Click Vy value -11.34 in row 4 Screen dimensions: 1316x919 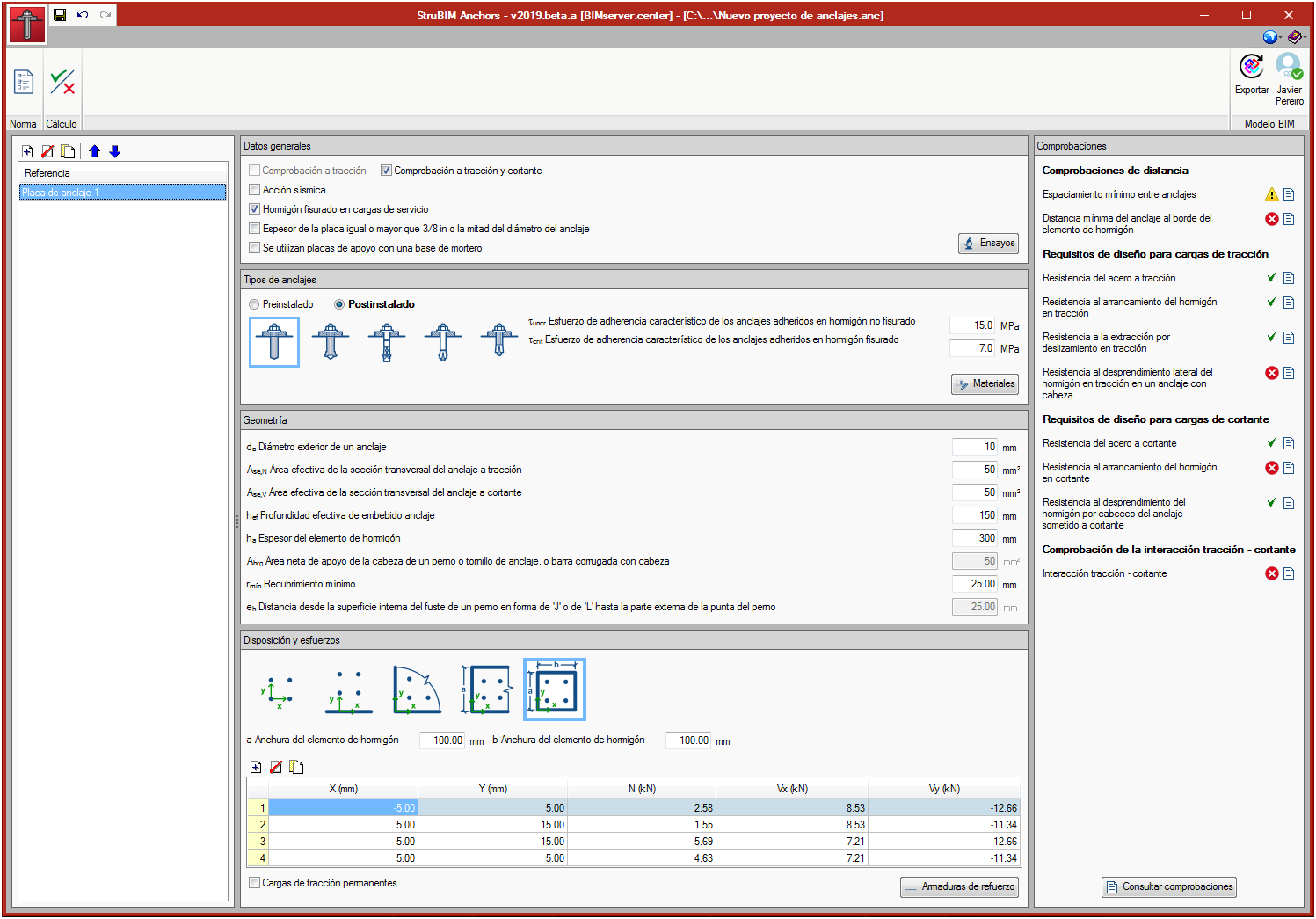[x=944, y=857]
